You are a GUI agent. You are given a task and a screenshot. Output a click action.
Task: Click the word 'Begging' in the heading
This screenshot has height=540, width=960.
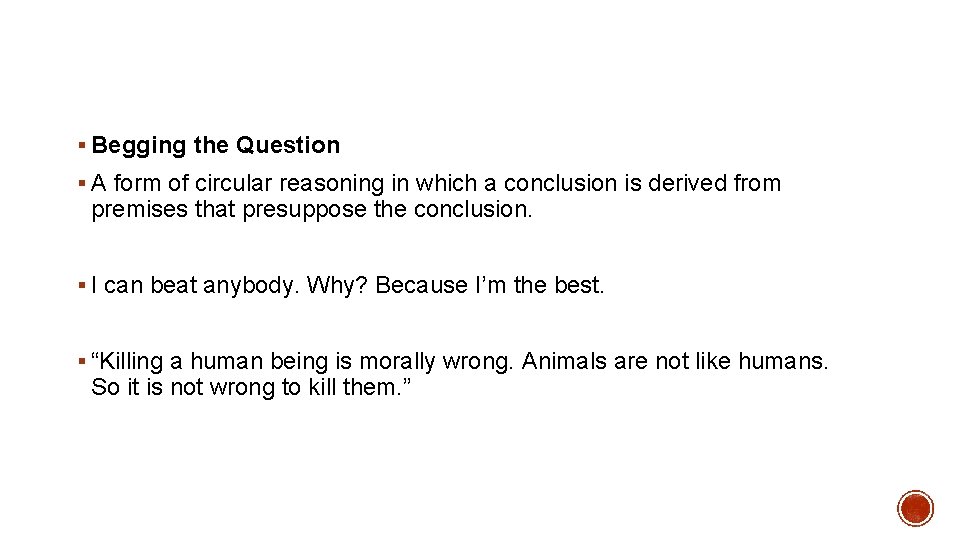coord(139,147)
